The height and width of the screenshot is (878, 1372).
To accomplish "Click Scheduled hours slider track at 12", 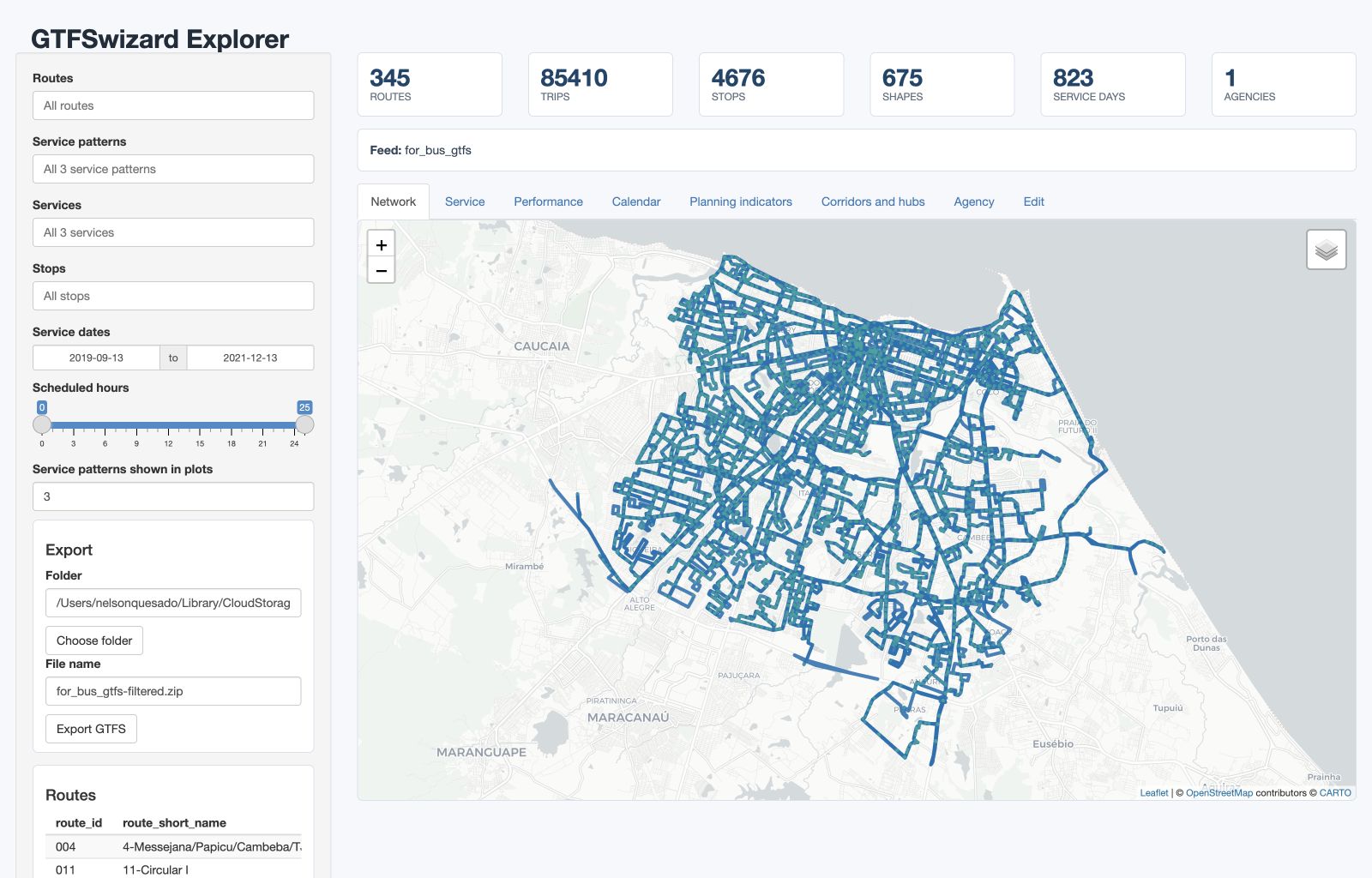I will [168, 424].
